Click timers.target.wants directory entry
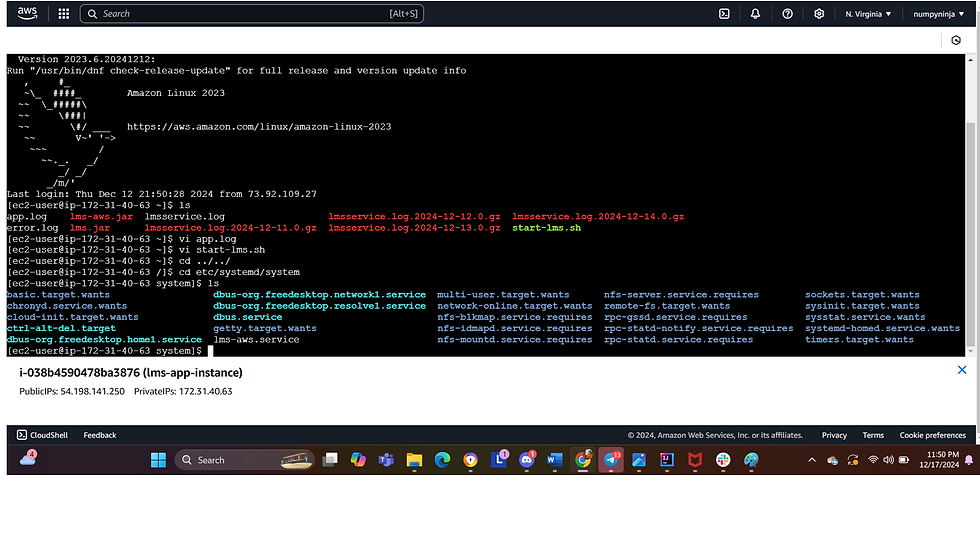This screenshot has width=980, height=551. [859, 339]
